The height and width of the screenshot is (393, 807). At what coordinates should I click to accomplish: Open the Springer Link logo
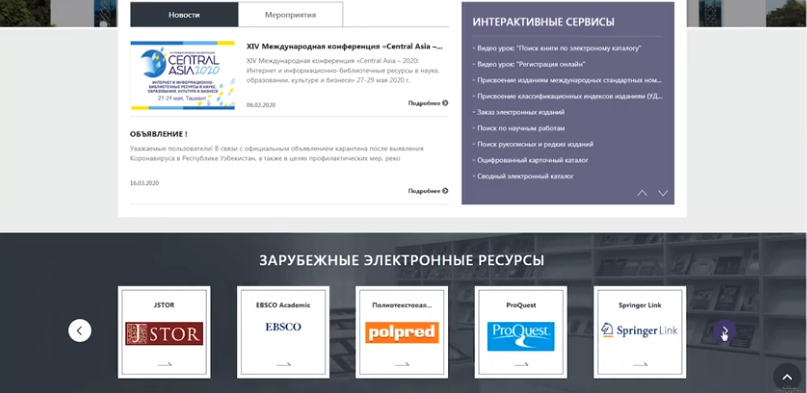click(x=640, y=330)
